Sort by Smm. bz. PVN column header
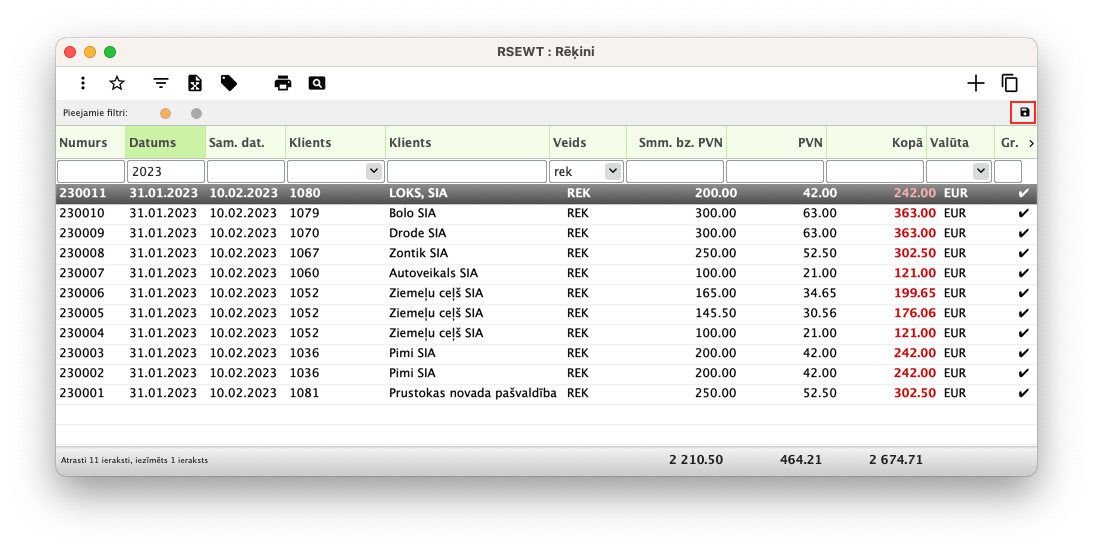1093x550 pixels. pyautogui.click(x=676, y=142)
